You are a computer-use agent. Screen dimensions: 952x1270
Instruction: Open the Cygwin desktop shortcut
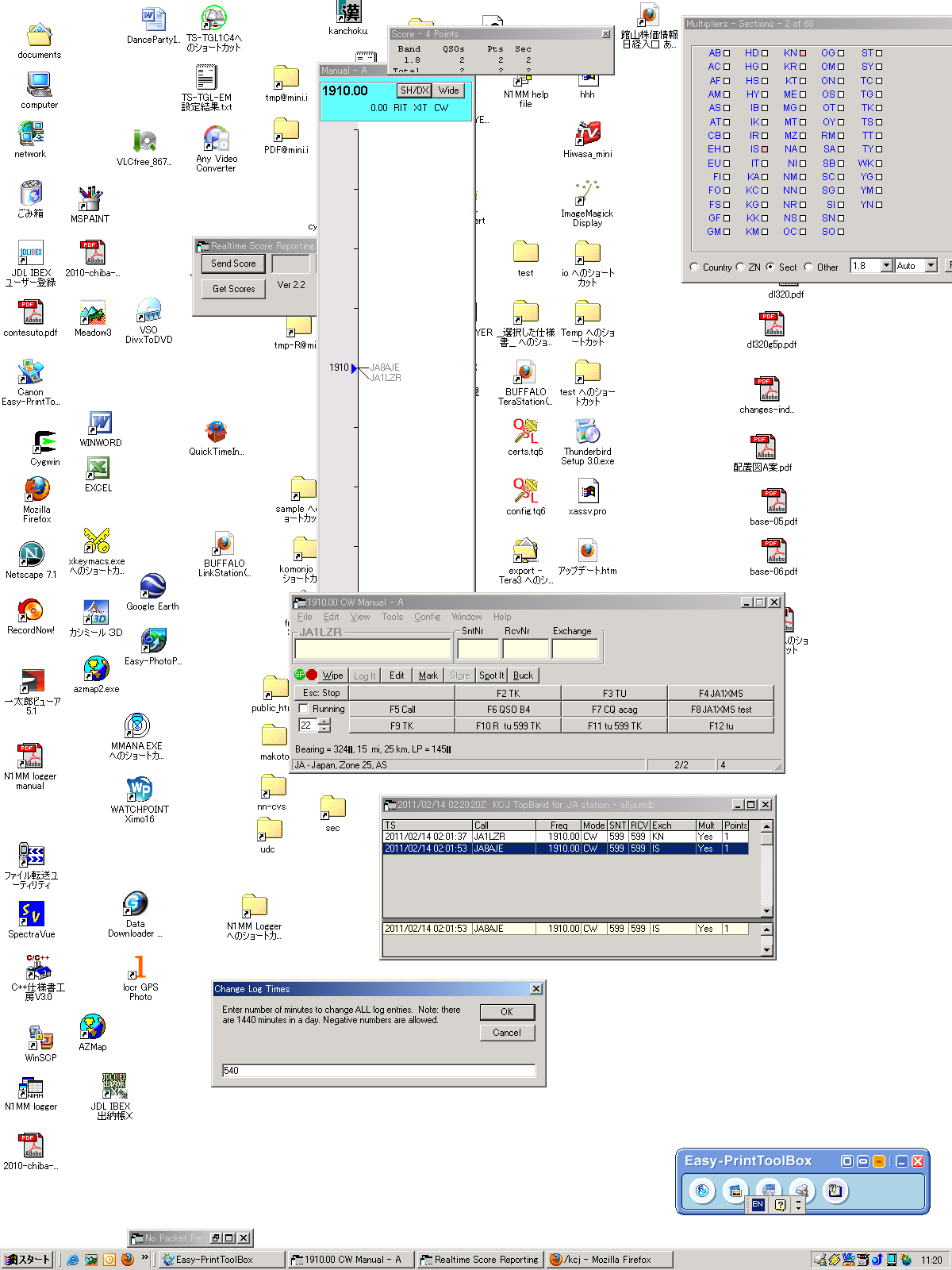pos(44,441)
